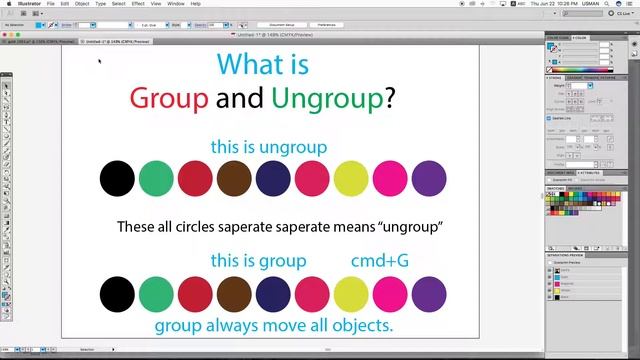
Task: Choose the bevel join corner option
Action: 581,101
